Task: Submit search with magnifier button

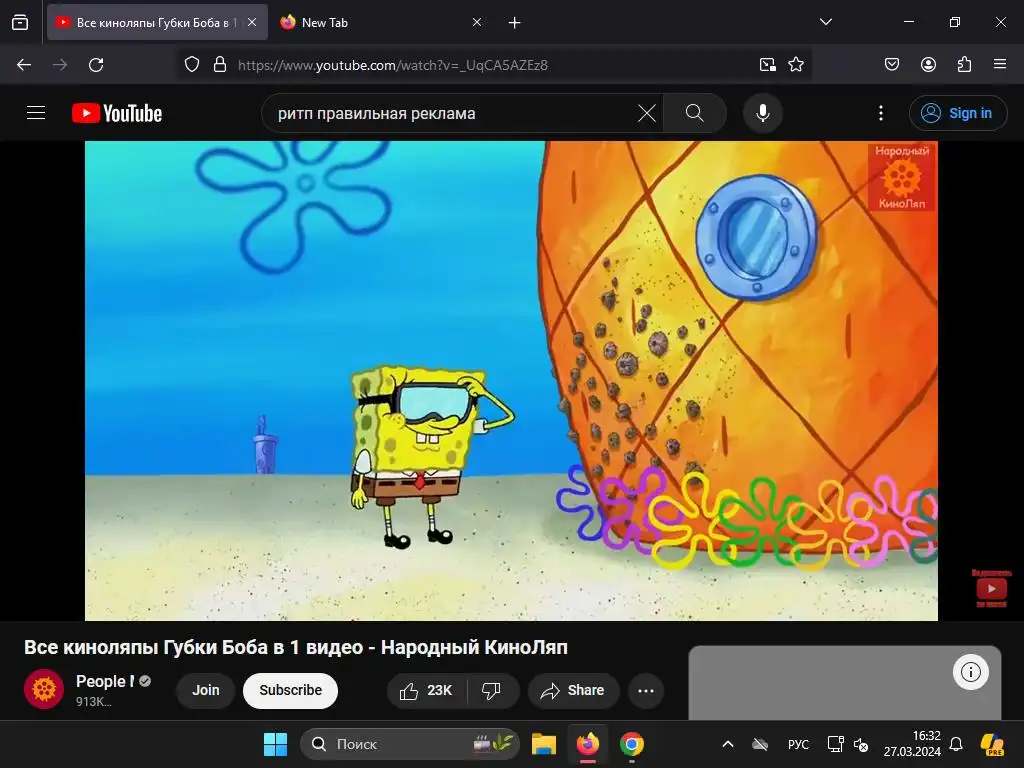Action: click(x=695, y=113)
